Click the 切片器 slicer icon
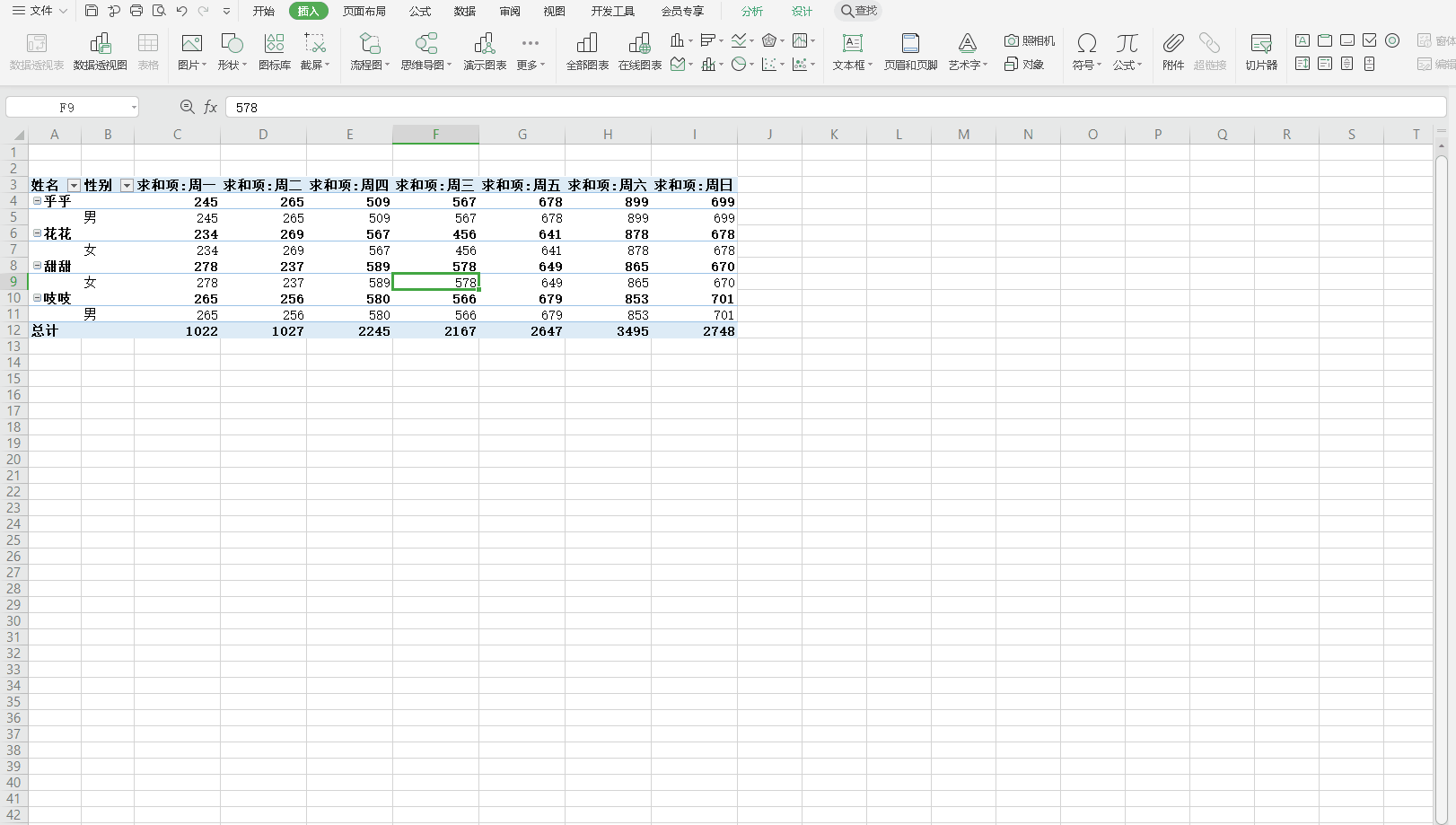The image size is (1456, 825). (x=1260, y=51)
